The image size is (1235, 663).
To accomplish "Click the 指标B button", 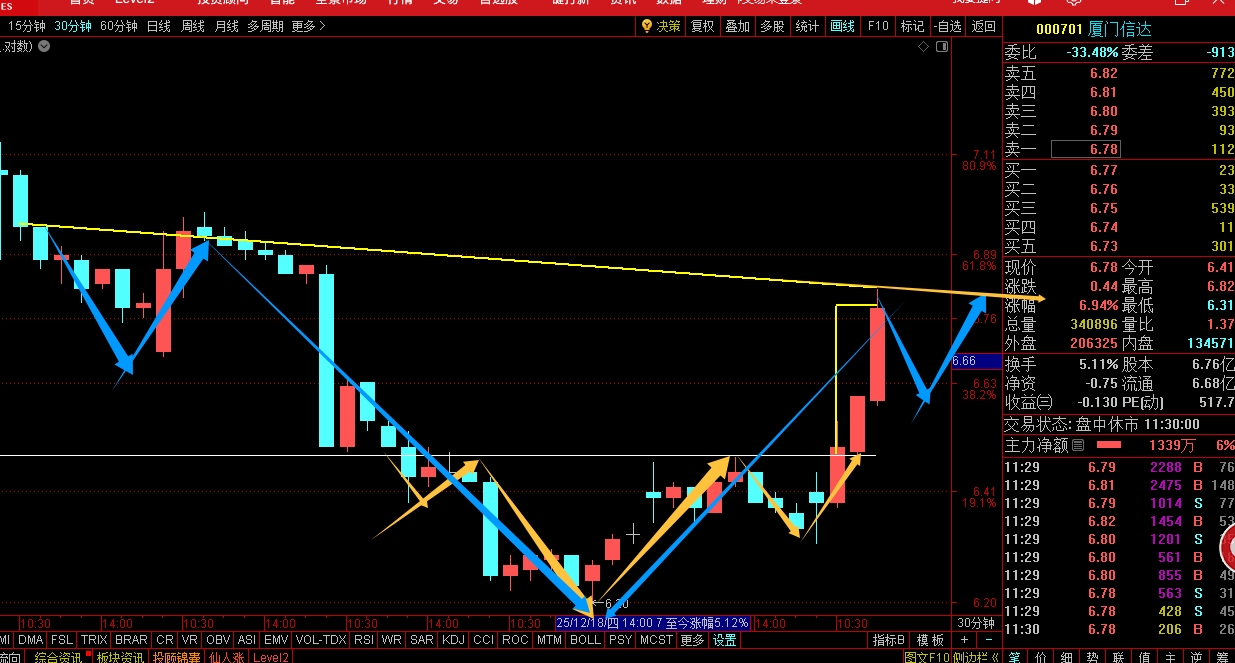I will point(888,639).
